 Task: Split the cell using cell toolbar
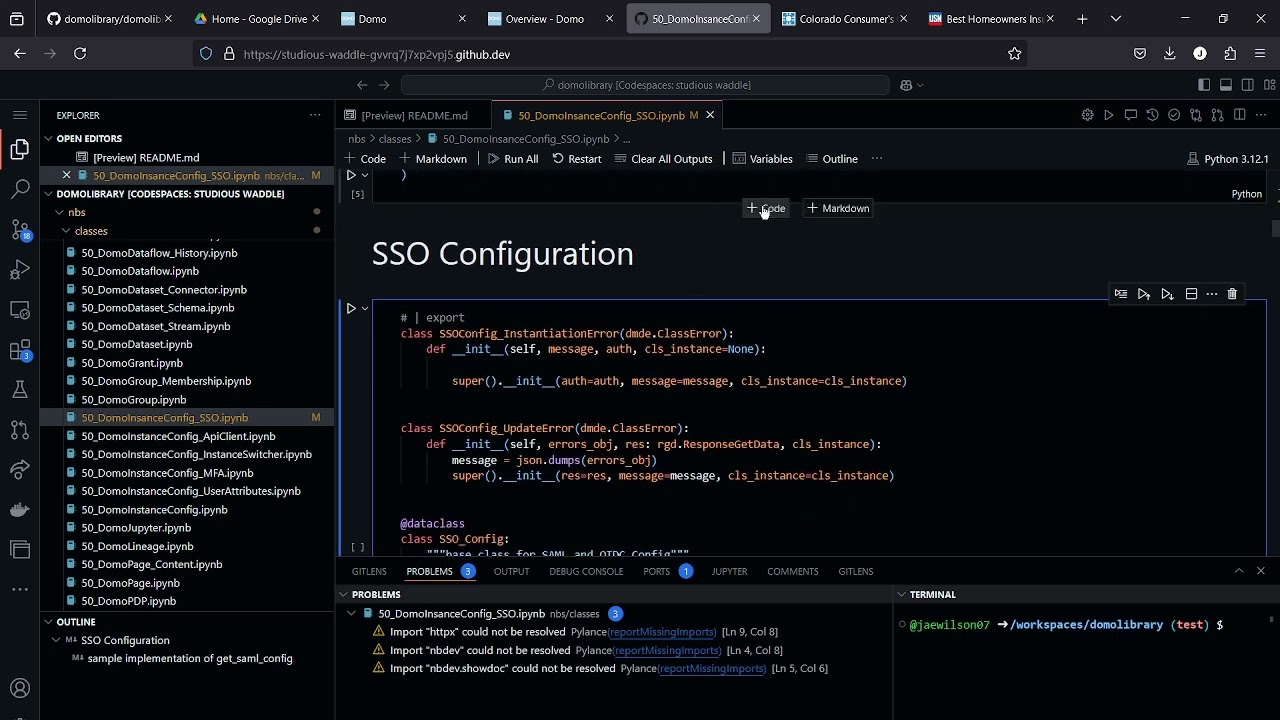tap(1191, 294)
